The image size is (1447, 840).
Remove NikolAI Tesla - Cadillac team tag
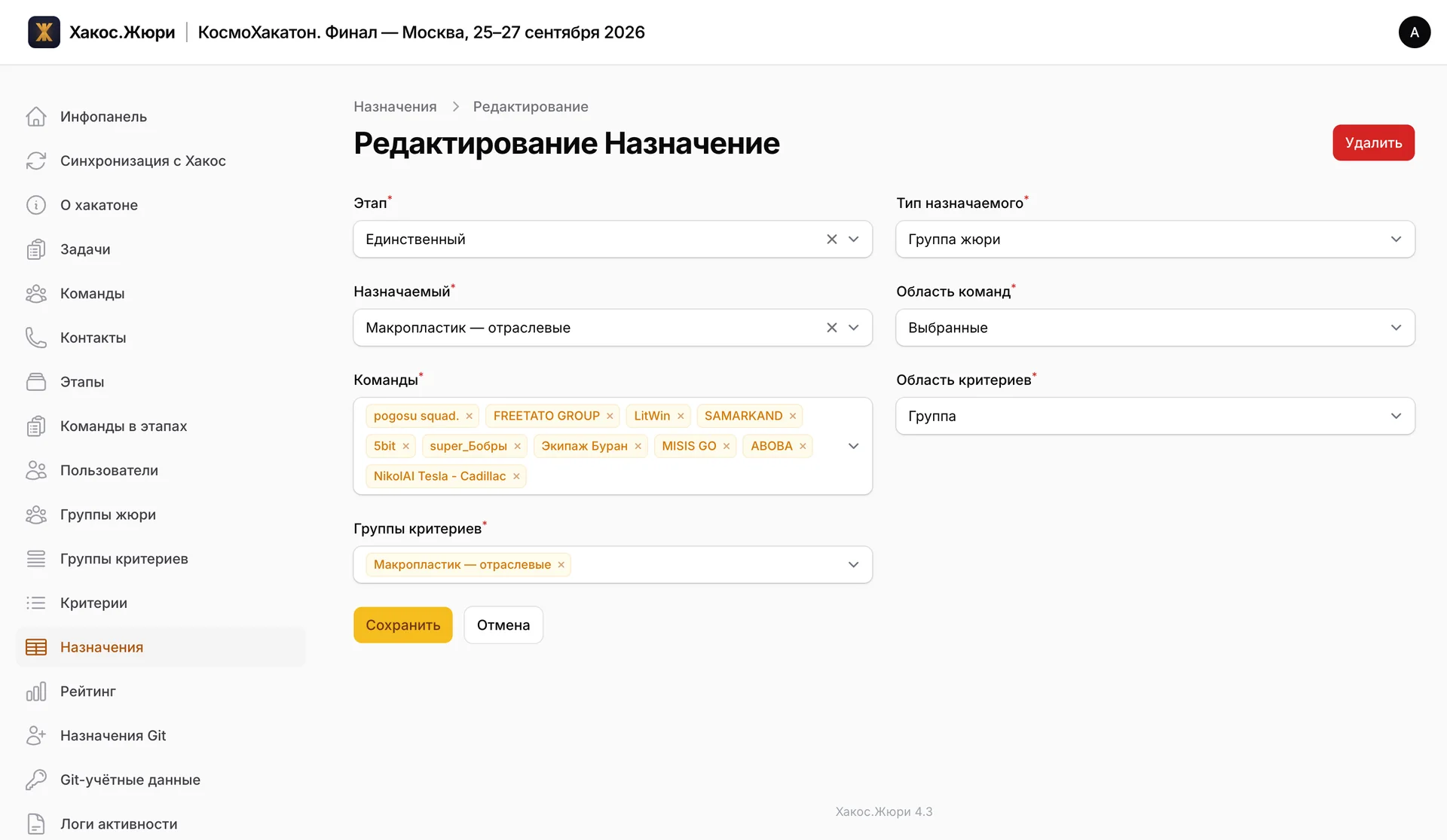coord(516,476)
